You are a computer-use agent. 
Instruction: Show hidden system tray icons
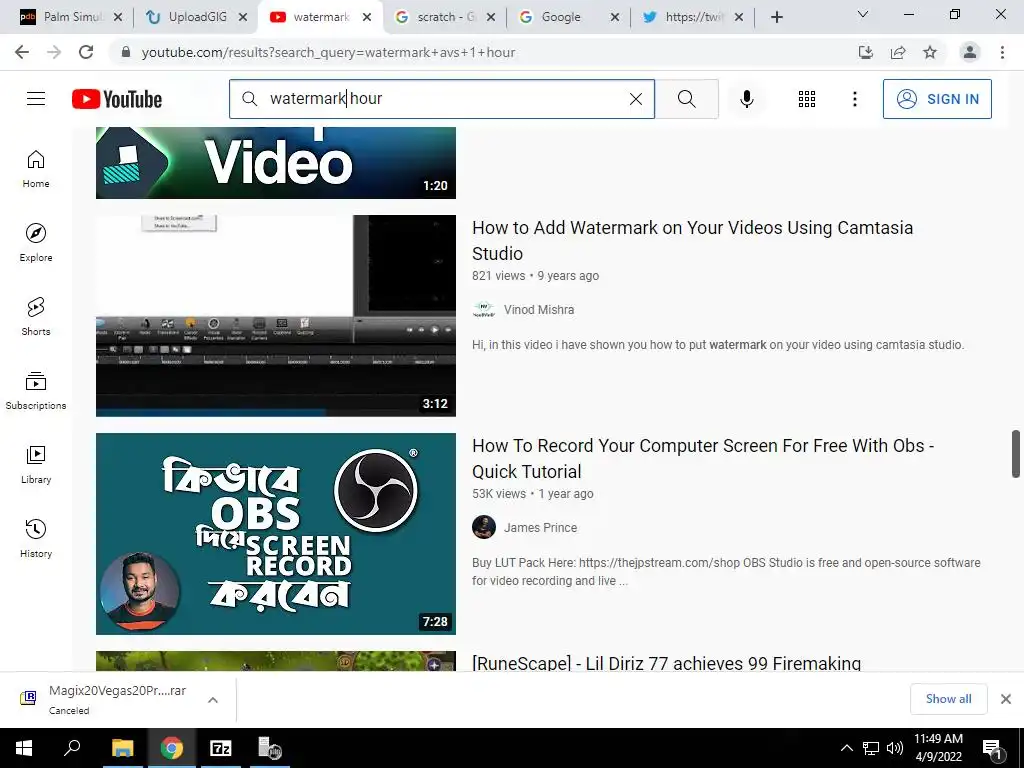point(846,748)
